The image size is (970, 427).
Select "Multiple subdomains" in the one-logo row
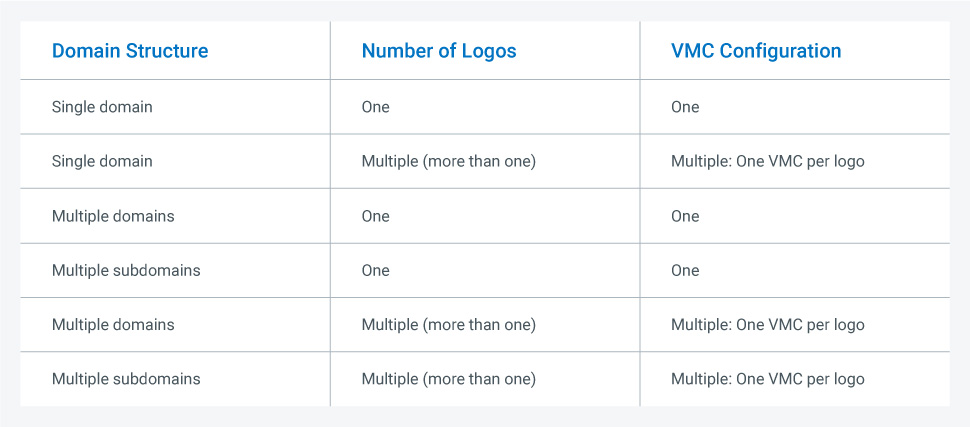coord(126,270)
